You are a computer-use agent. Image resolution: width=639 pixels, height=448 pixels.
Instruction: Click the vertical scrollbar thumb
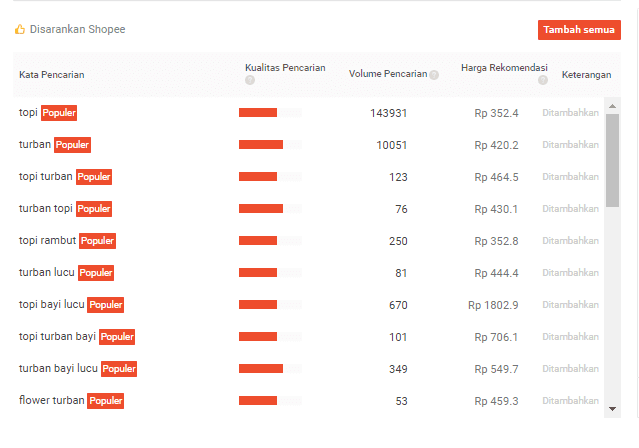pos(612,161)
